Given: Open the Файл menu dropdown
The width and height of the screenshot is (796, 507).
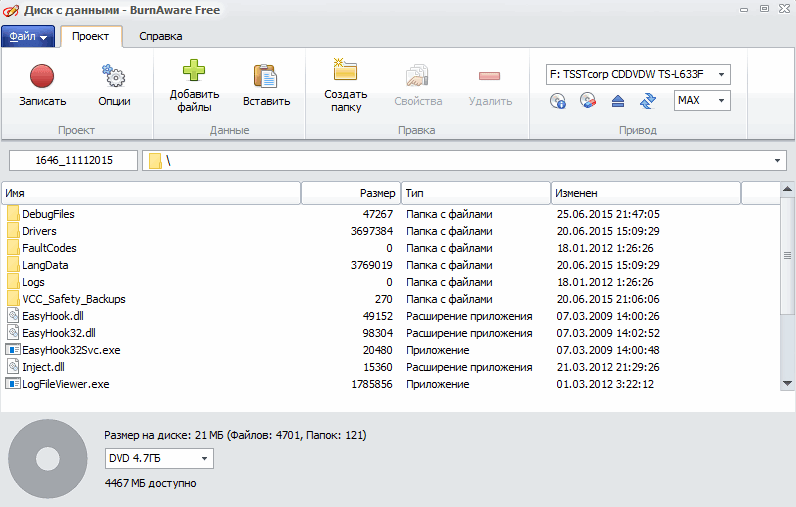Looking at the screenshot, I should tap(28, 37).
